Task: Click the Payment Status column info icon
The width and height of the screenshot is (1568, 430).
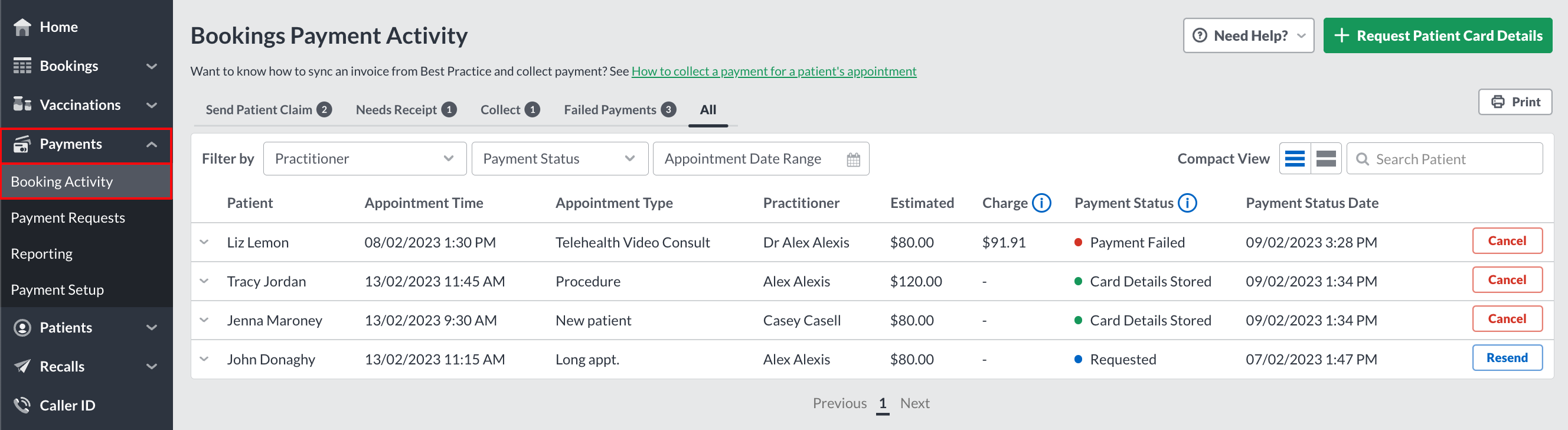Action: (1188, 203)
